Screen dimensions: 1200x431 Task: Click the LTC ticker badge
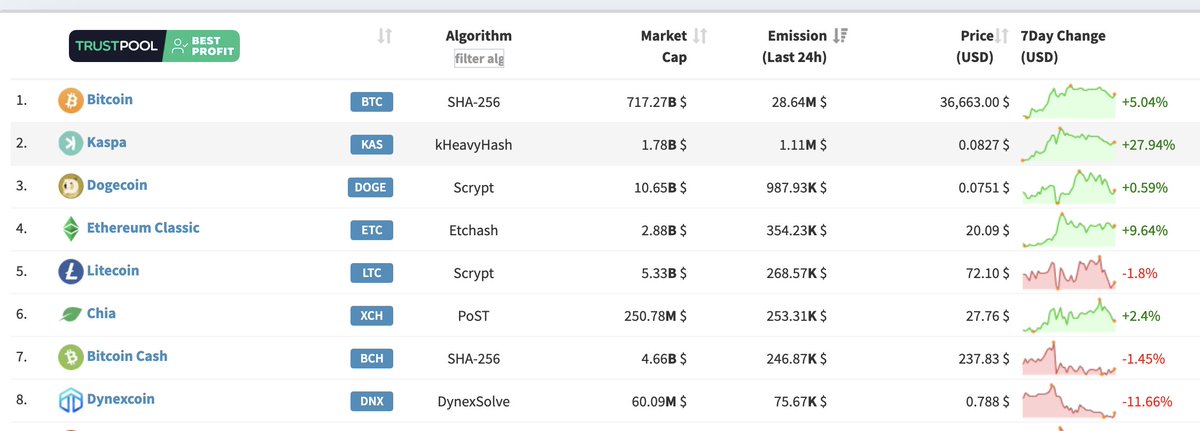pyautogui.click(x=372, y=272)
